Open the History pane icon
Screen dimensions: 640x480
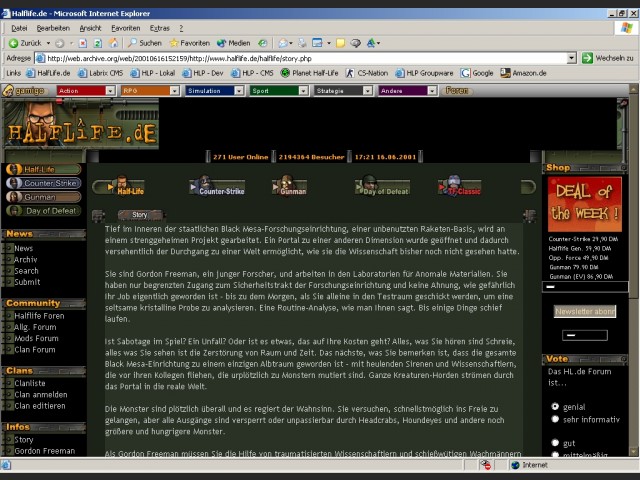click(262, 43)
